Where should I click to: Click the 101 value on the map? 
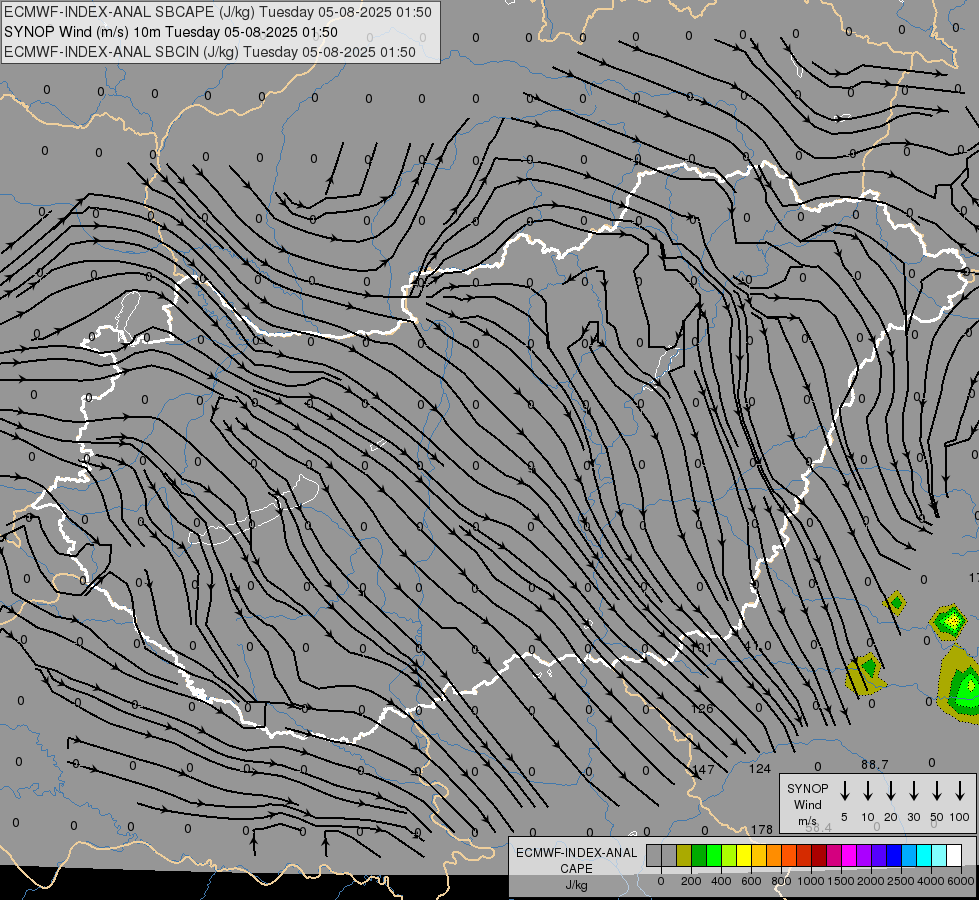(x=701, y=647)
